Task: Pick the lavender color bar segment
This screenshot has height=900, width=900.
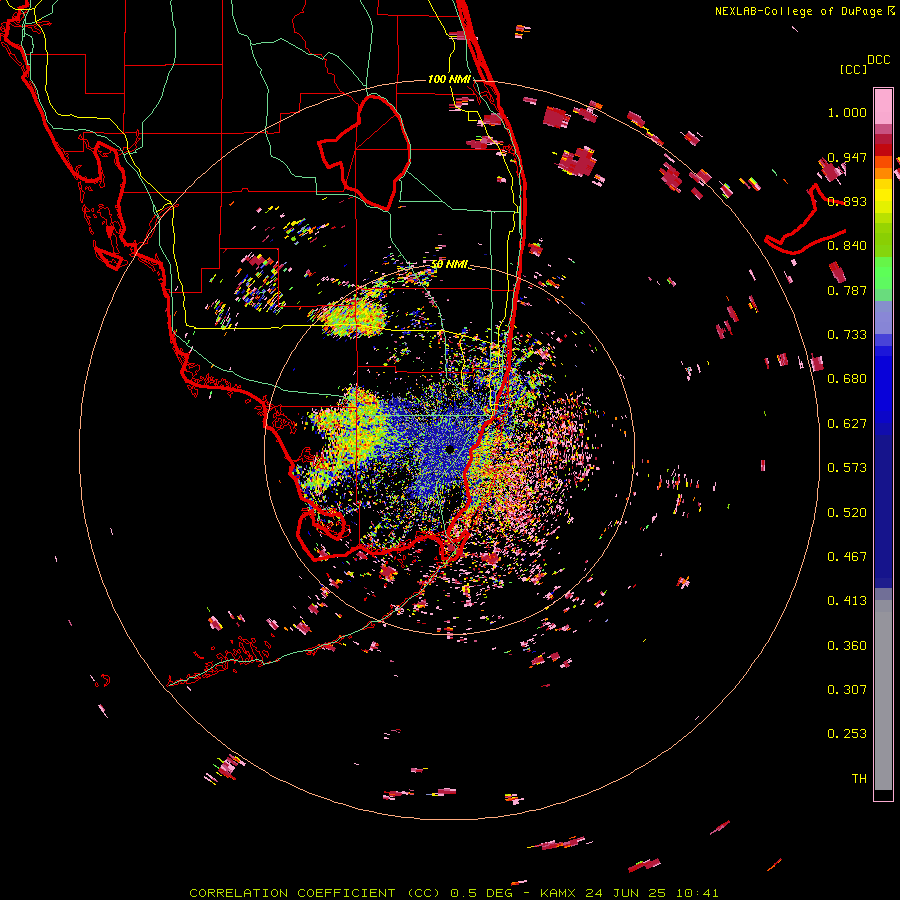Action: click(883, 317)
